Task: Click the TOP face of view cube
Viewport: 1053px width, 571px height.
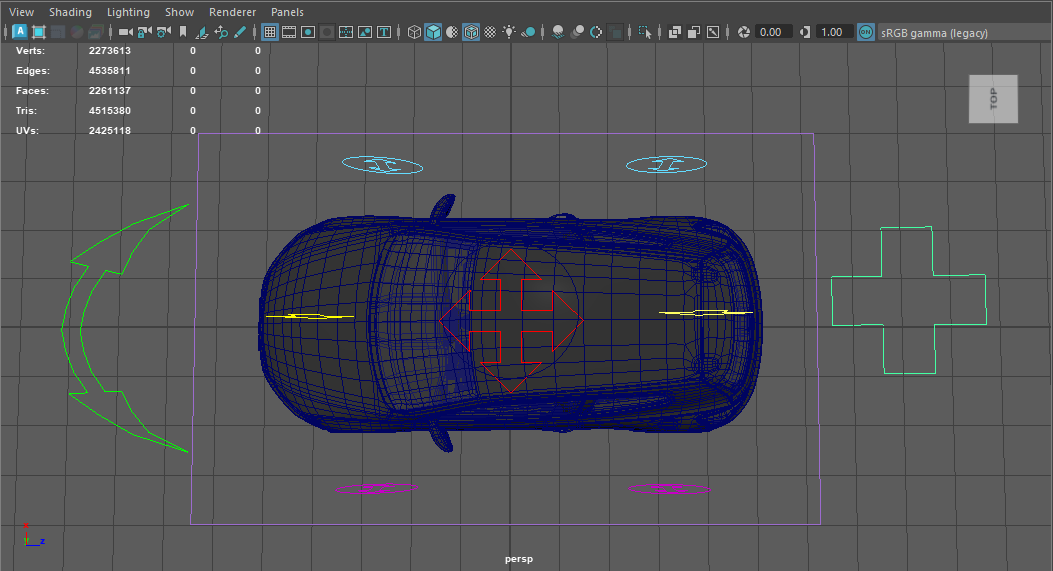Action: [x=993, y=99]
